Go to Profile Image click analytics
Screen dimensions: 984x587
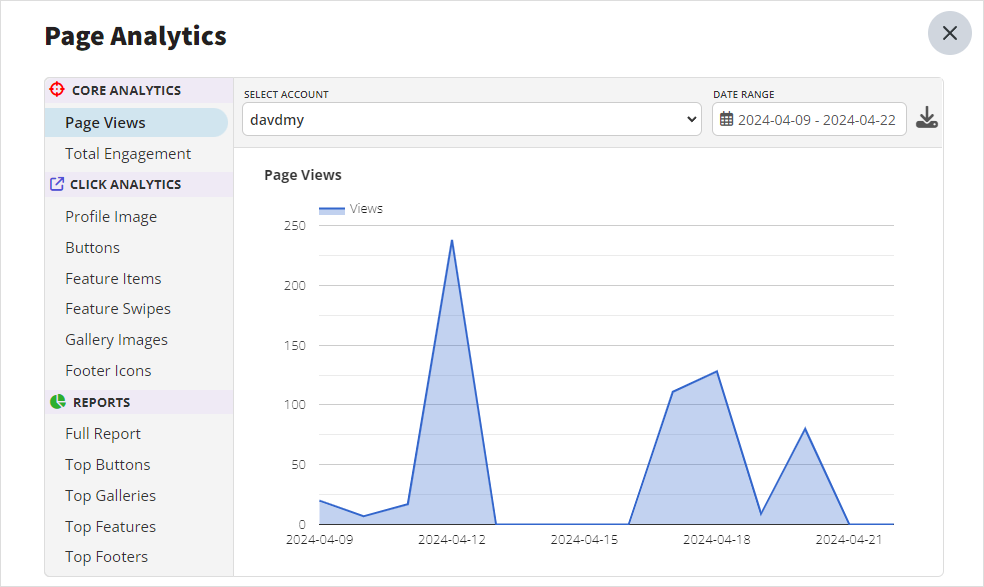tap(111, 217)
